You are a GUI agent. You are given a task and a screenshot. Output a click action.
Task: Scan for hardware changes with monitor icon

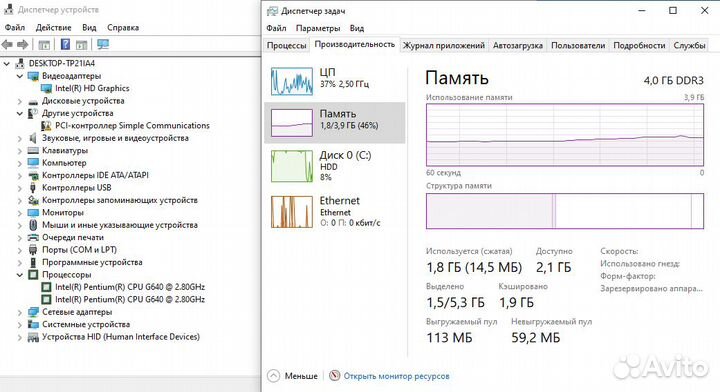point(103,45)
